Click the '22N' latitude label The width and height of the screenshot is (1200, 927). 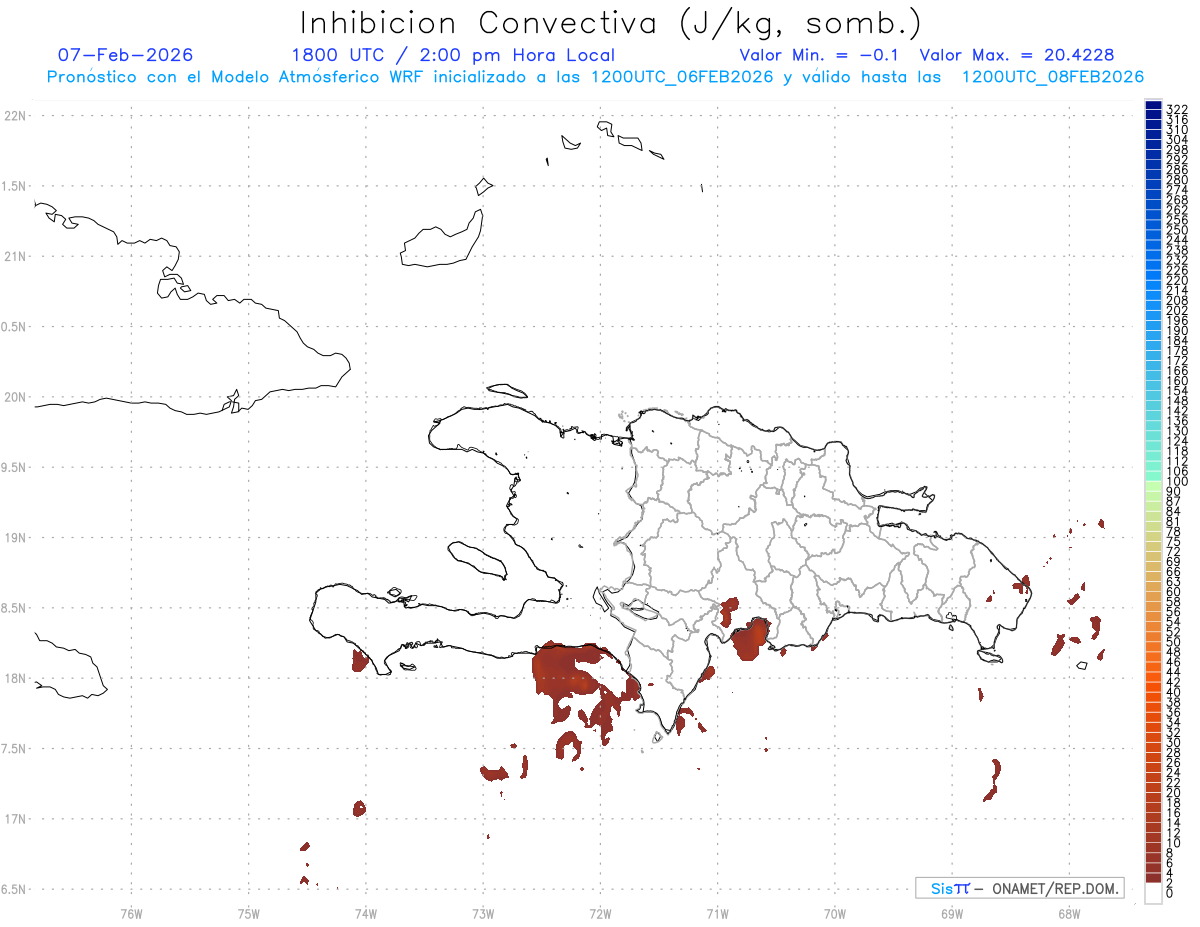tap(14, 115)
